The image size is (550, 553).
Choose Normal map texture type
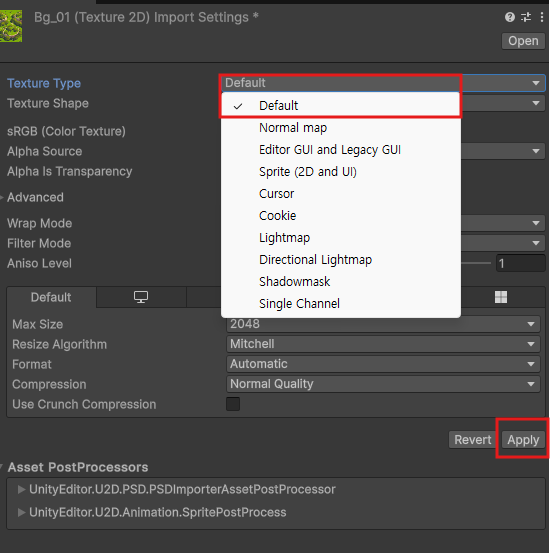pyautogui.click(x=341, y=128)
